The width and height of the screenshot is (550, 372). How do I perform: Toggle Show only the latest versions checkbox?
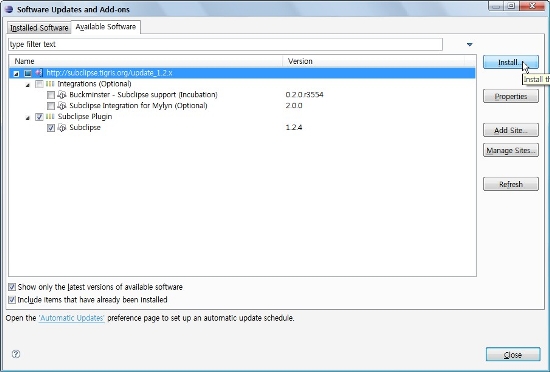coord(12,287)
